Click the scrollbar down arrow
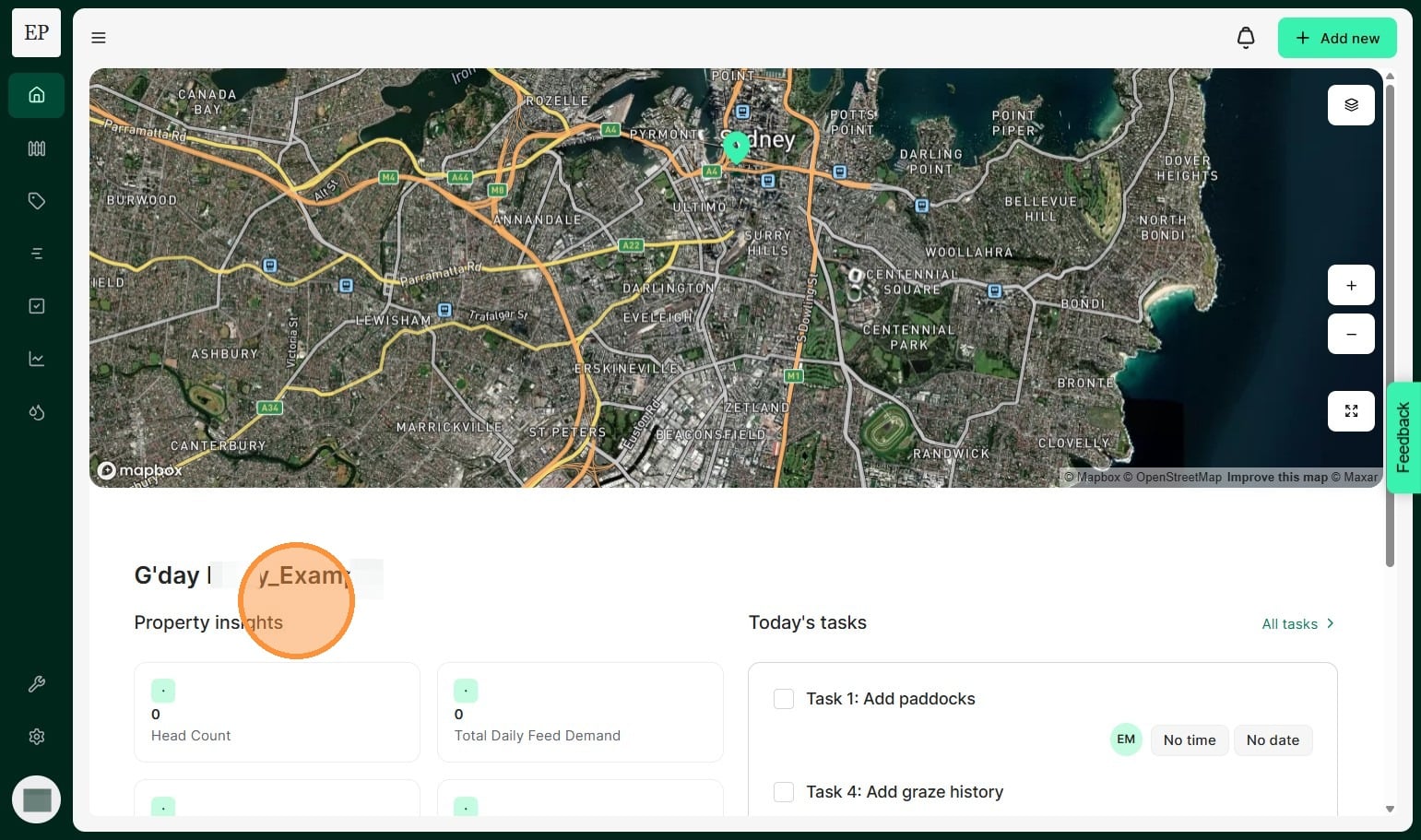This screenshot has height=840, width=1421. pos(1390,810)
